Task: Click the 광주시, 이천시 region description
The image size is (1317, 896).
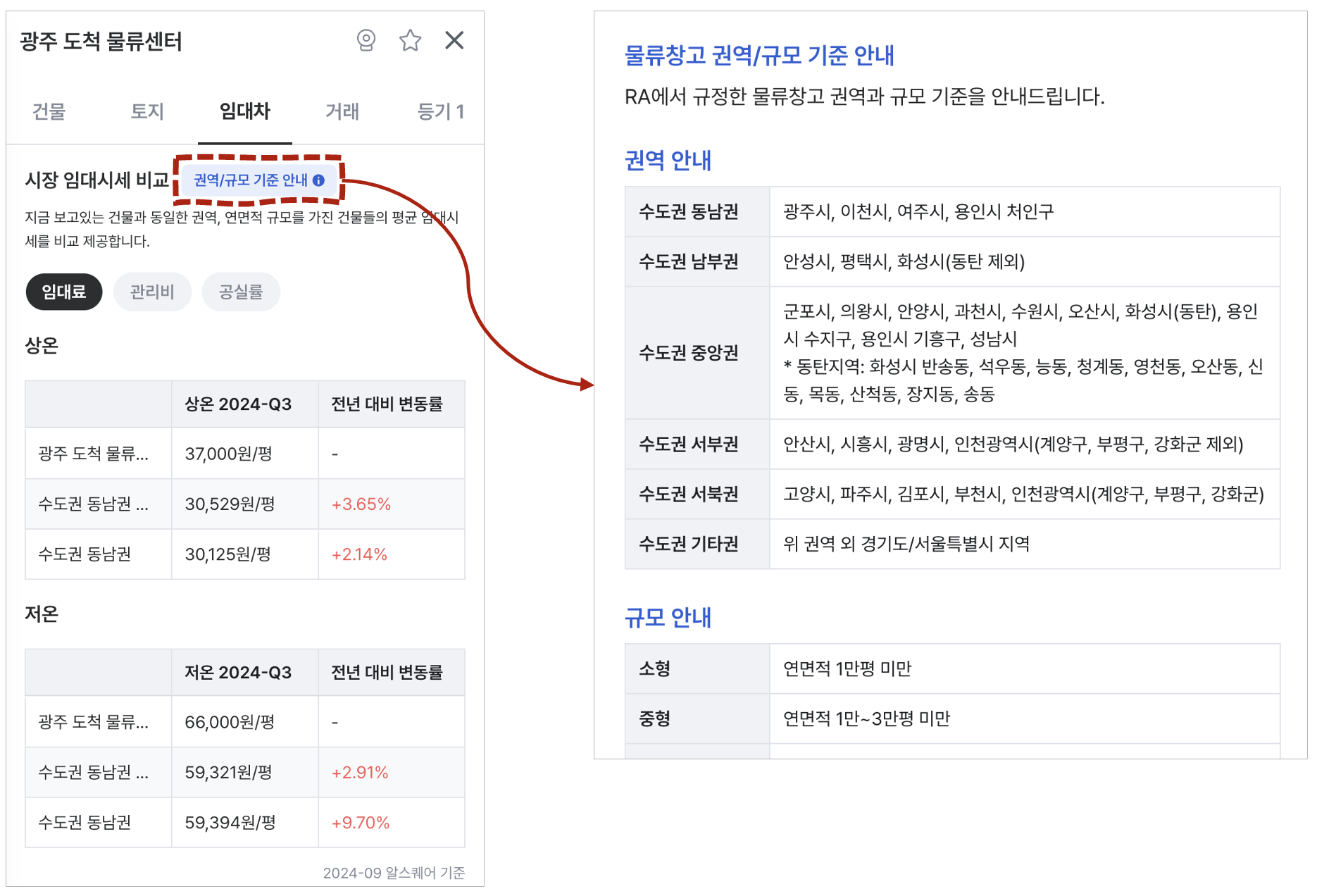Action: click(x=918, y=212)
